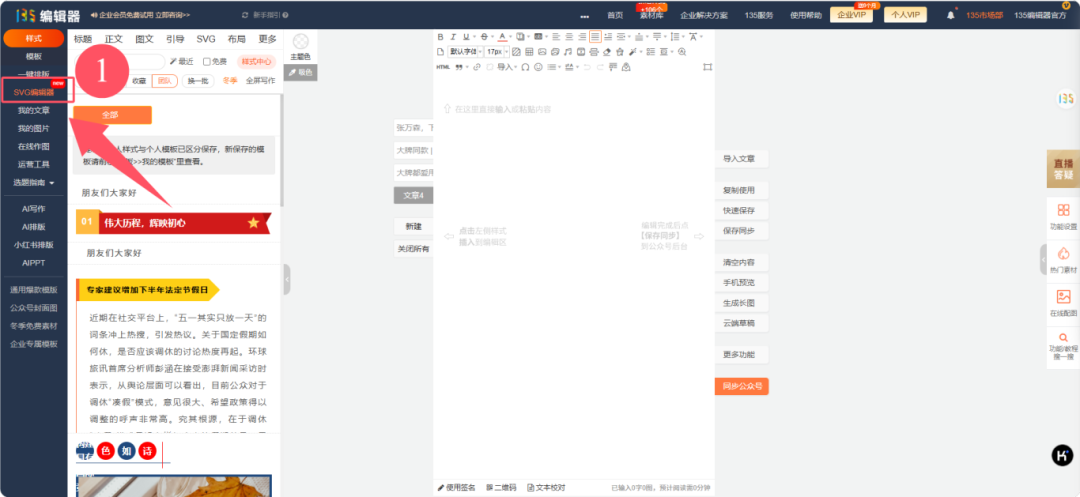This screenshot has width=1080, height=497.
Task: Click the 样式中心 button
Action: point(258,61)
